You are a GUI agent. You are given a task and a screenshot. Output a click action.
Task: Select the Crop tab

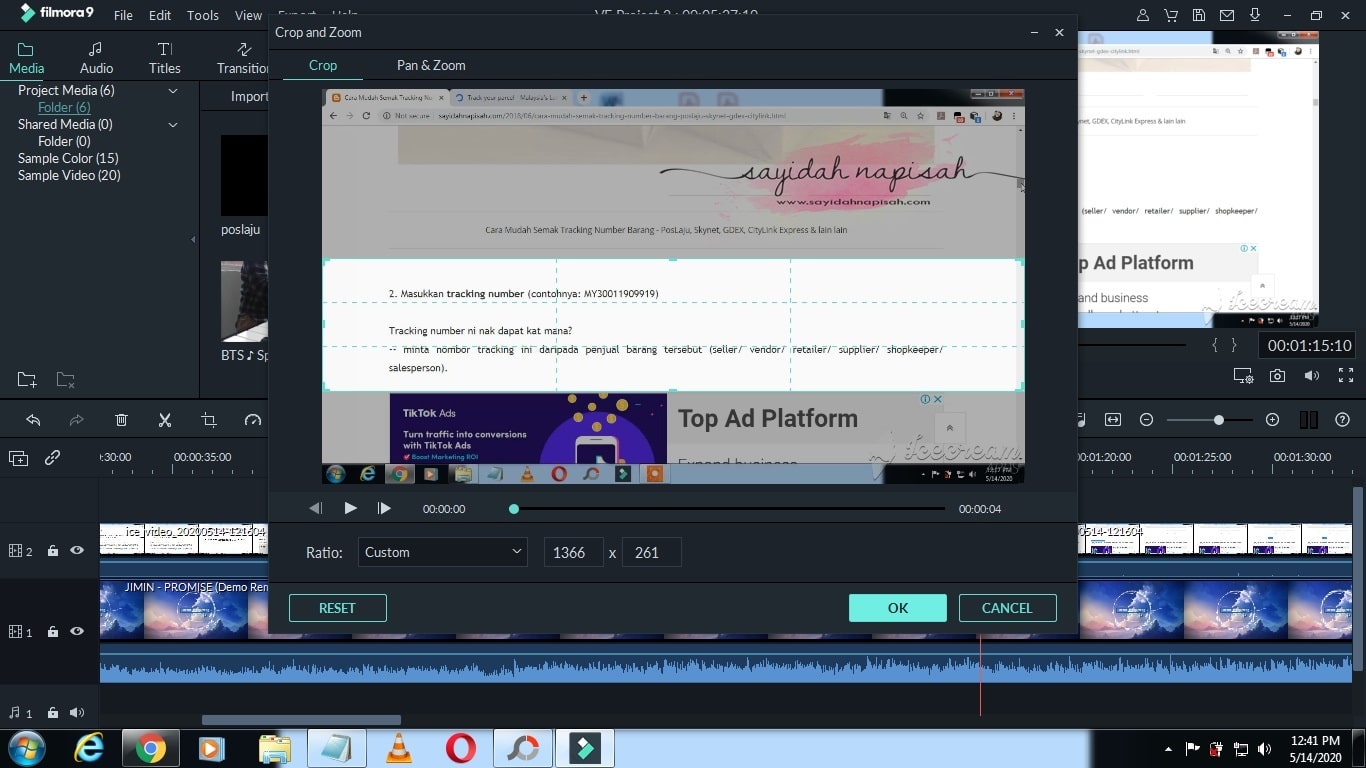click(x=323, y=65)
